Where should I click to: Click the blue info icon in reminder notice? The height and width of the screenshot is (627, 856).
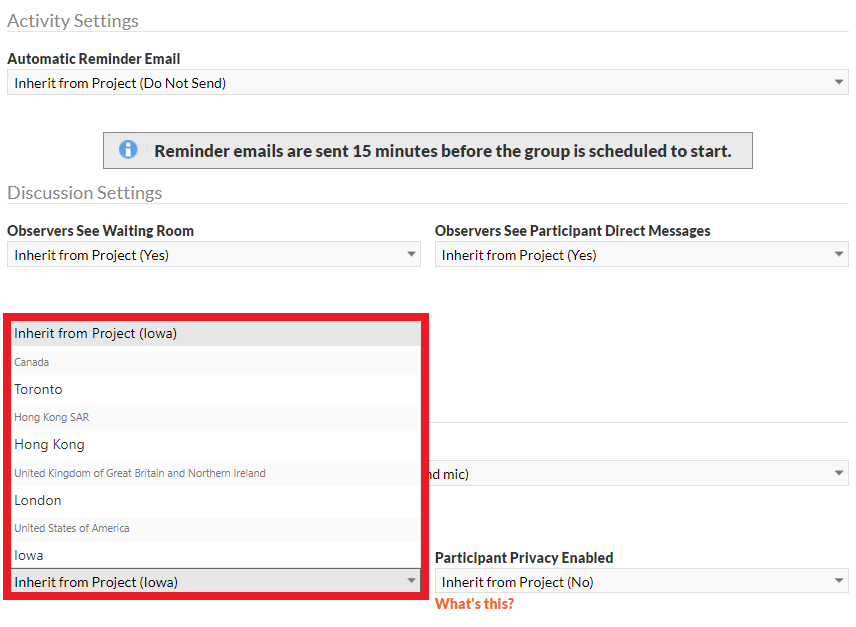pos(128,149)
